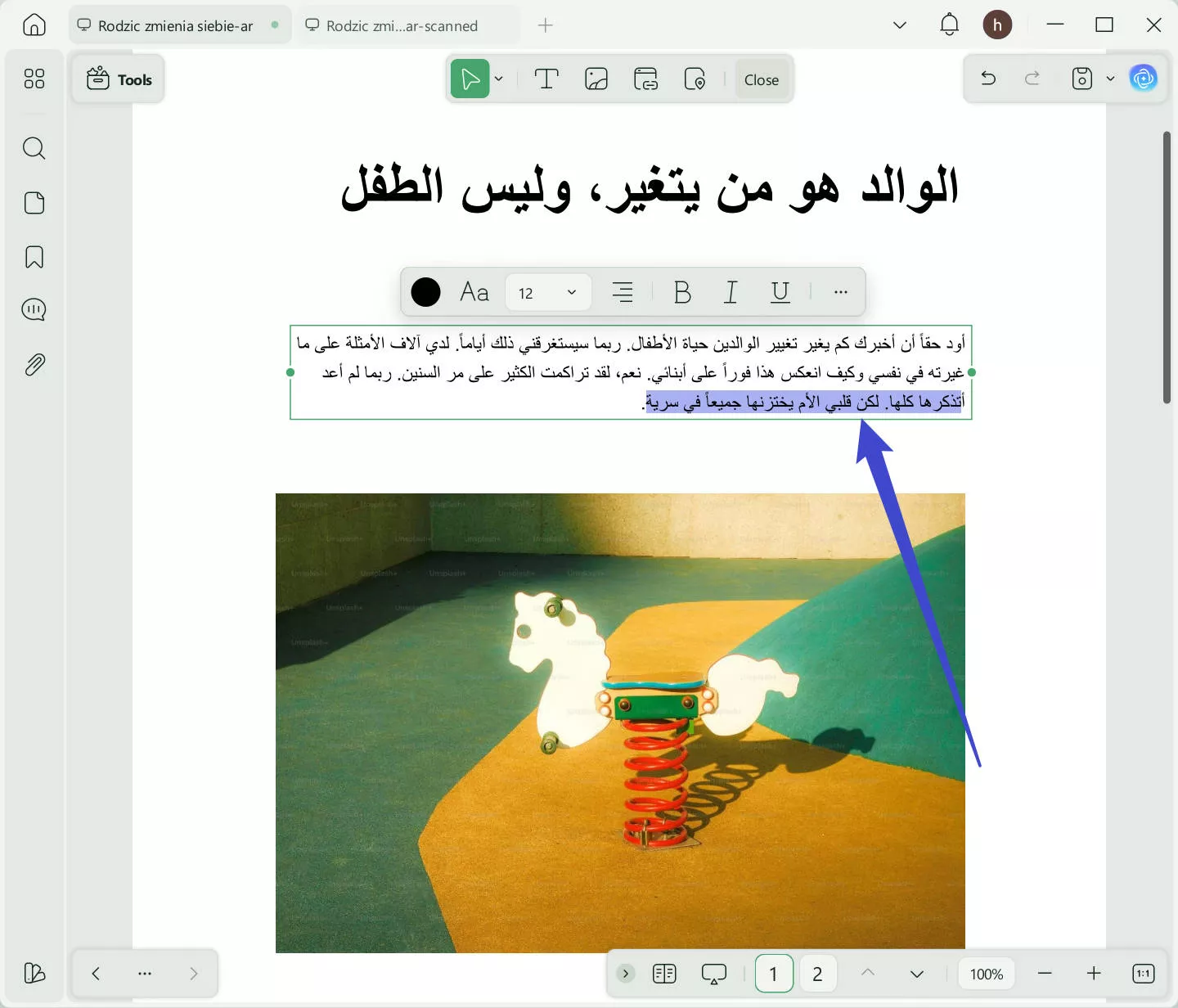
Task: Open the black text color swatch
Action: click(x=425, y=291)
